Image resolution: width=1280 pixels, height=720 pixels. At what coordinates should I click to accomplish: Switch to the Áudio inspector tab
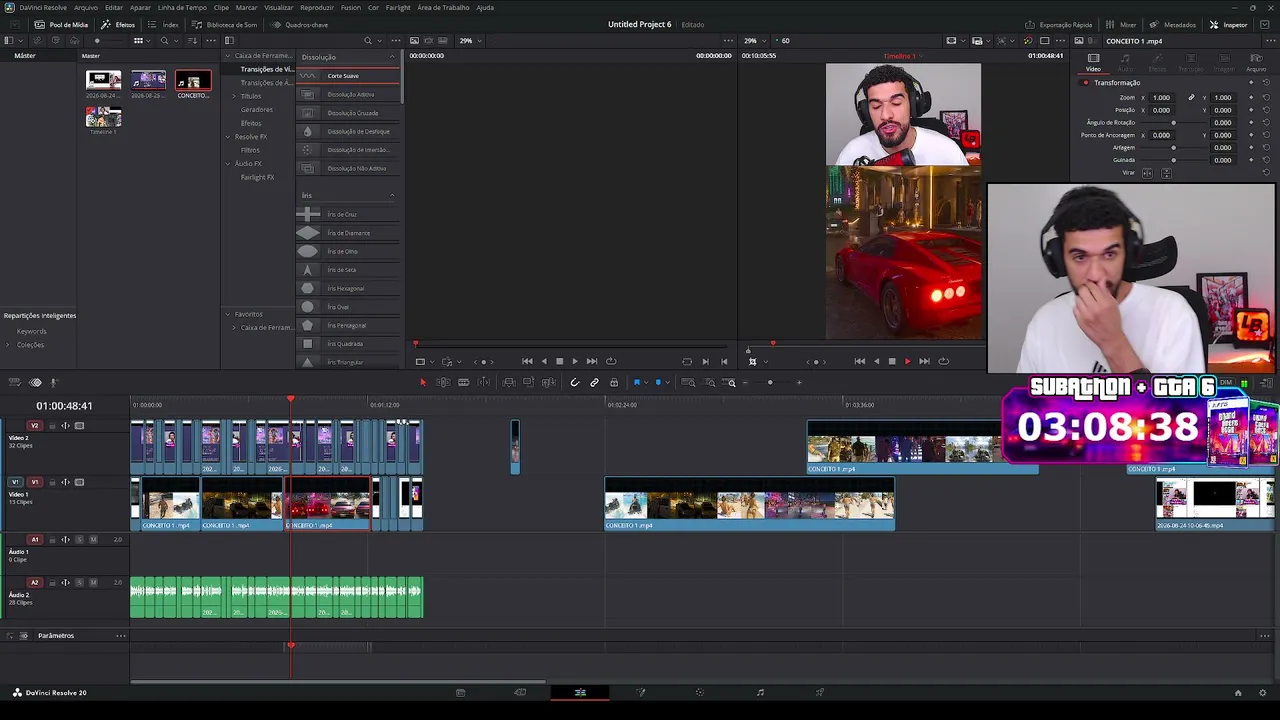pos(1125,63)
